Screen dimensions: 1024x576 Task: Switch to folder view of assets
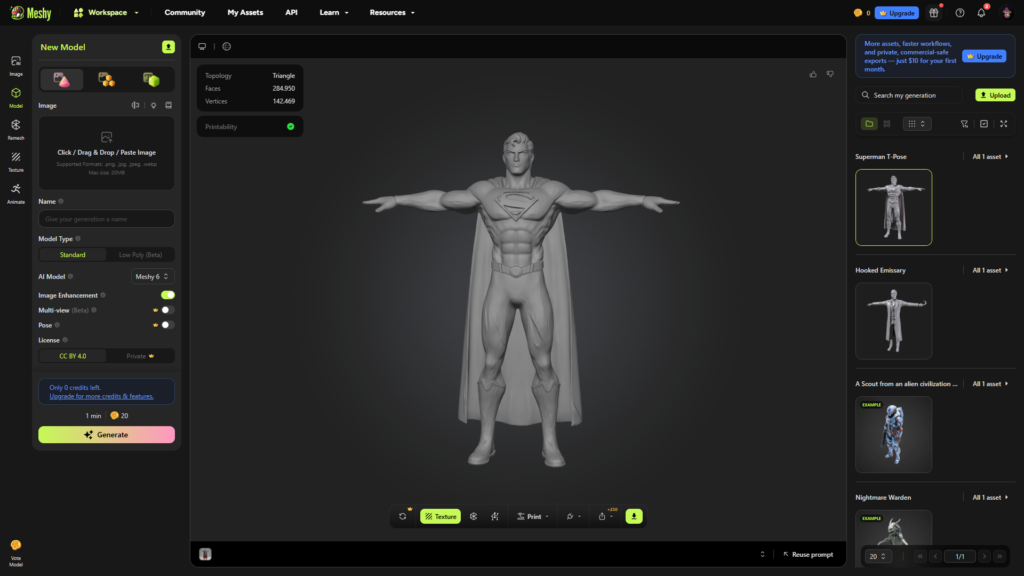[869, 124]
